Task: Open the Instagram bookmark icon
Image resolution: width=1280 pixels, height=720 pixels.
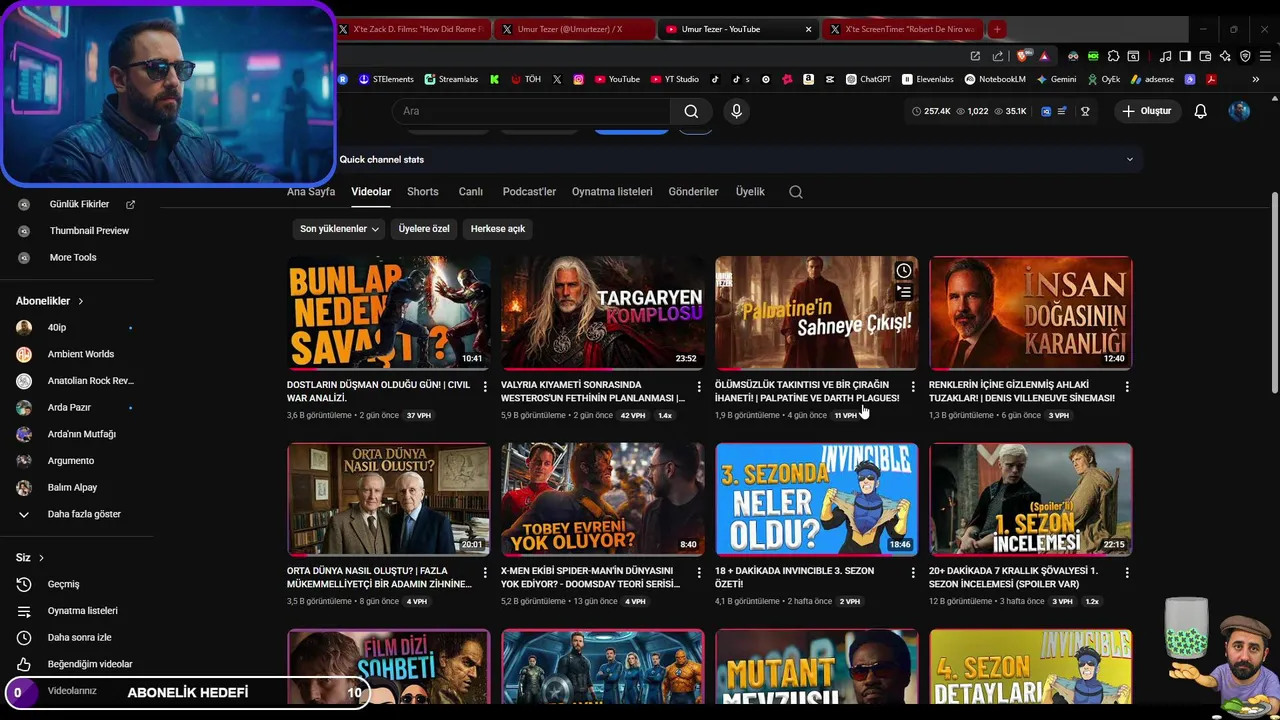Action: [x=578, y=79]
